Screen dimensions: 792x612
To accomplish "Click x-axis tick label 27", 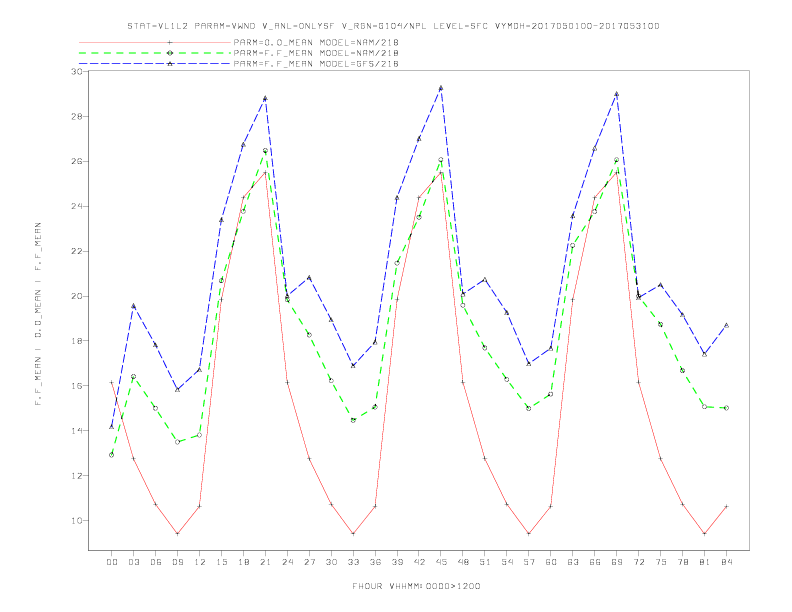I will pos(309,562).
